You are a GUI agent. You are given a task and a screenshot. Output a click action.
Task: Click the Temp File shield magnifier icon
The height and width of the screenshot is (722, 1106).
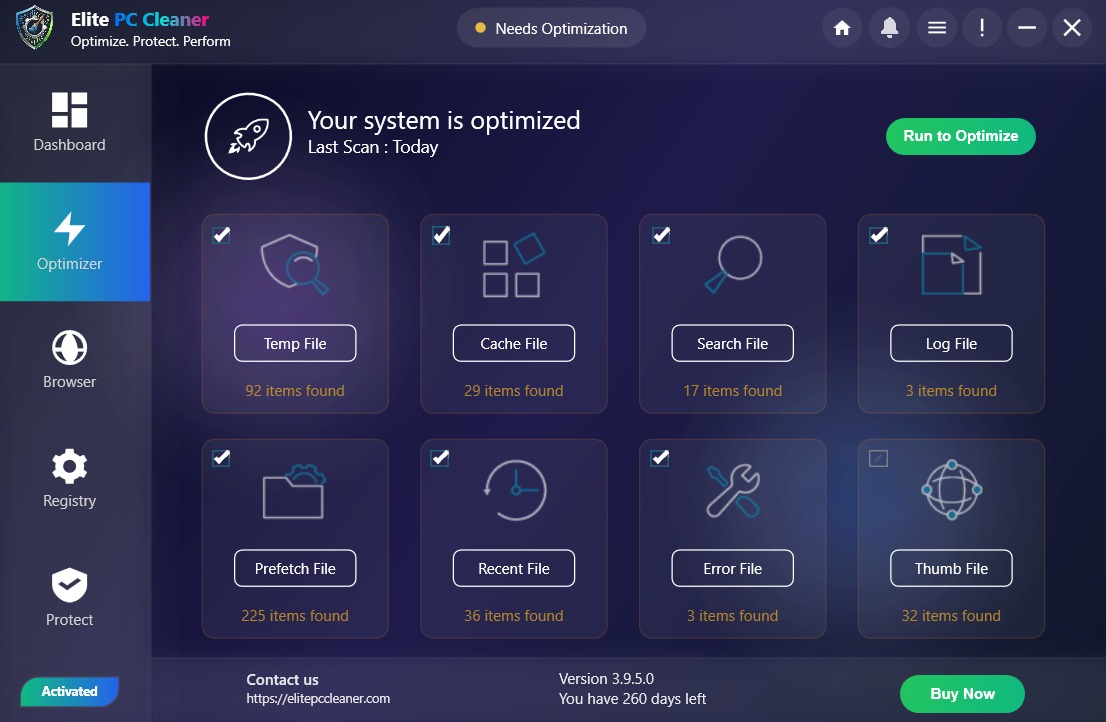click(294, 265)
